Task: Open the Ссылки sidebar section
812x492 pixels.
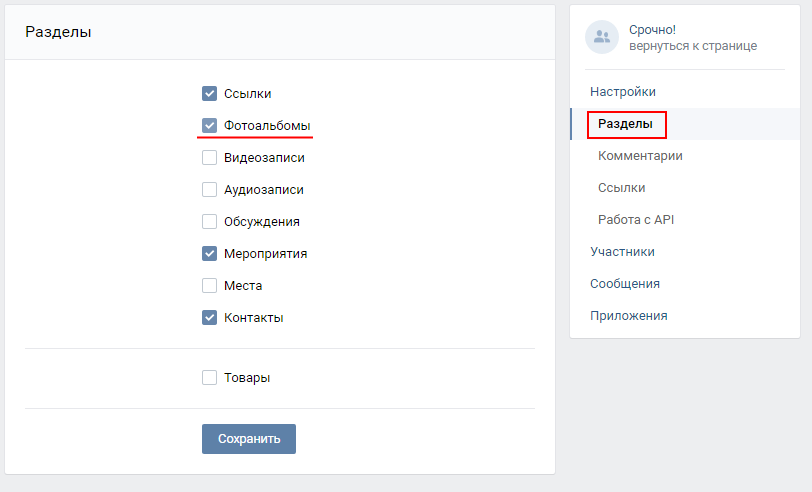Action: click(x=621, y=188)
